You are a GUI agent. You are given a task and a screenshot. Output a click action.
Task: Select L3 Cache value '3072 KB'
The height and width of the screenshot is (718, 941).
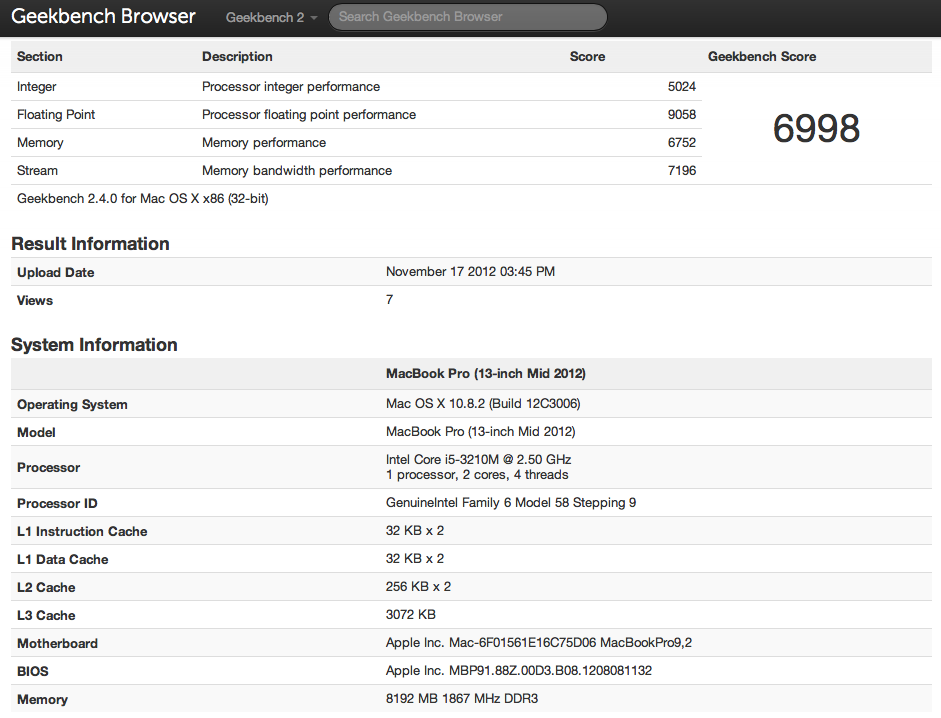coord(410,615)
